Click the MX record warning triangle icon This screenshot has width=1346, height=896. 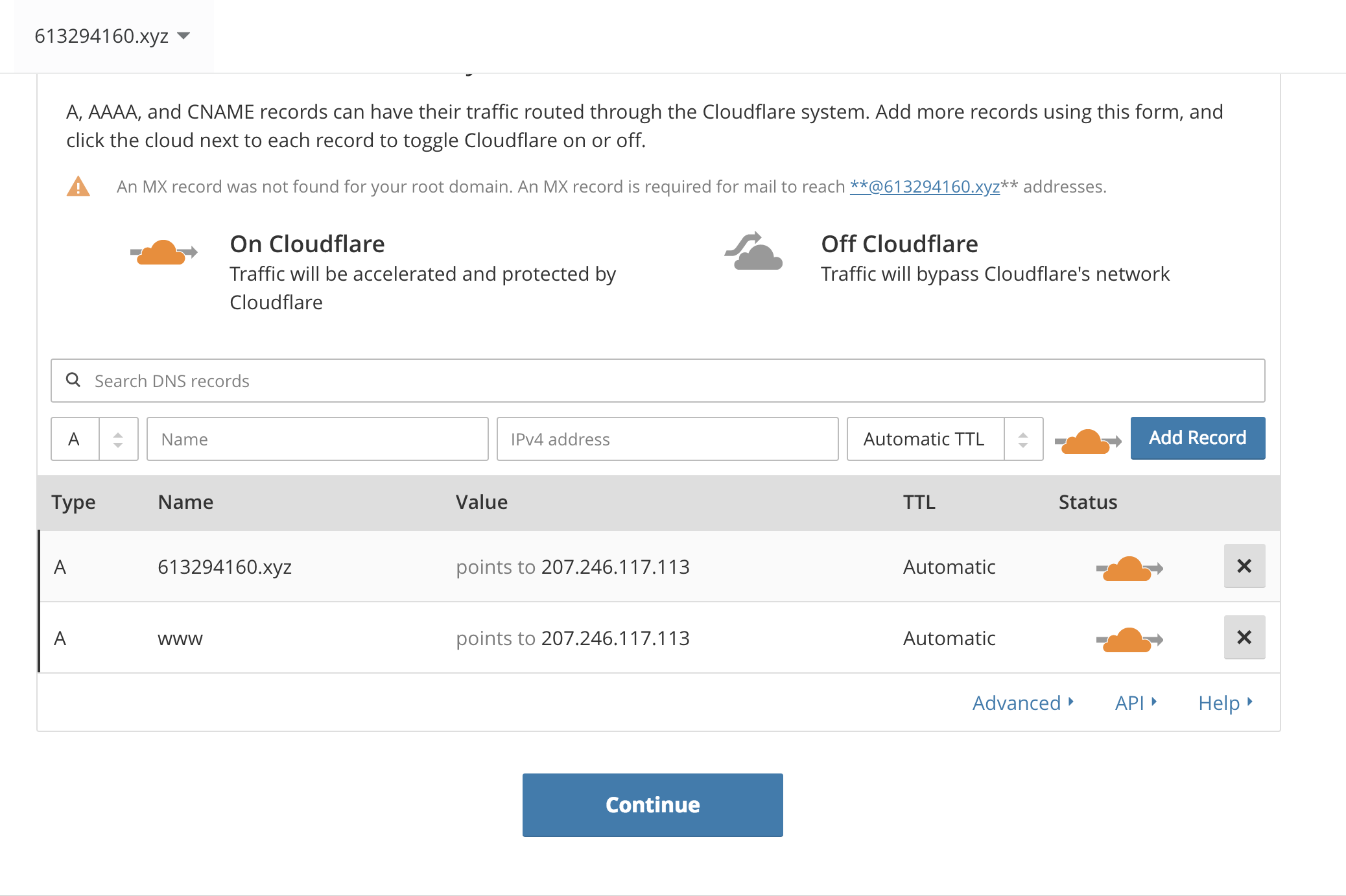pos(78,186)
